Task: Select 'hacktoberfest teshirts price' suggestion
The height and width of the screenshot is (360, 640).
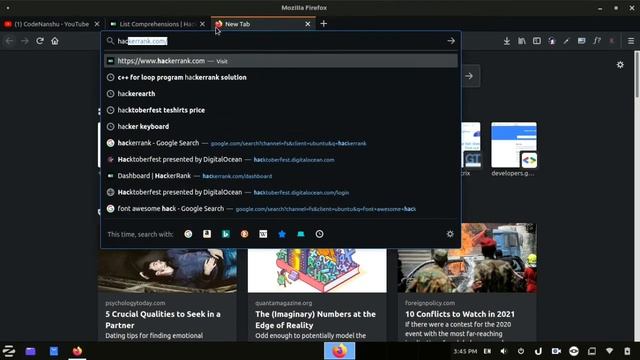Action: coord(281,110)
